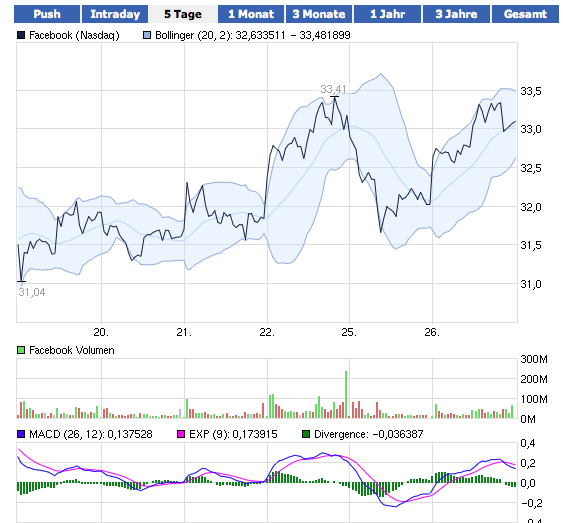Click the Divergence dark green legend square
This screenshot has height=523, width=568.
coord(306,434)
